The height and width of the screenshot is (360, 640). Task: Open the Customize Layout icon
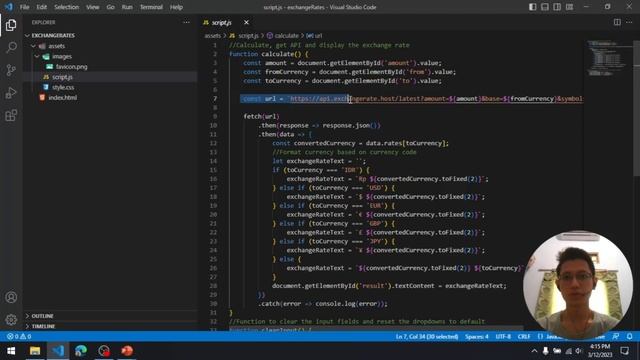[x=569, y=7]
